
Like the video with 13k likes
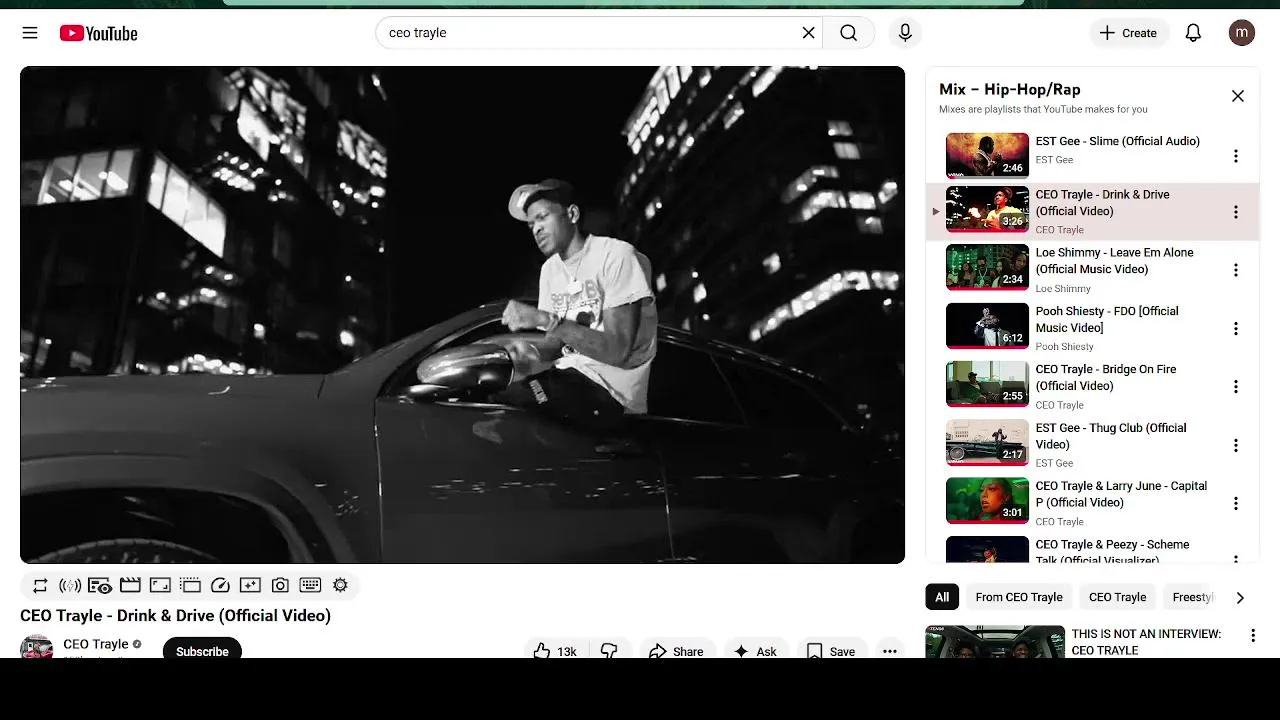(556, 649)
